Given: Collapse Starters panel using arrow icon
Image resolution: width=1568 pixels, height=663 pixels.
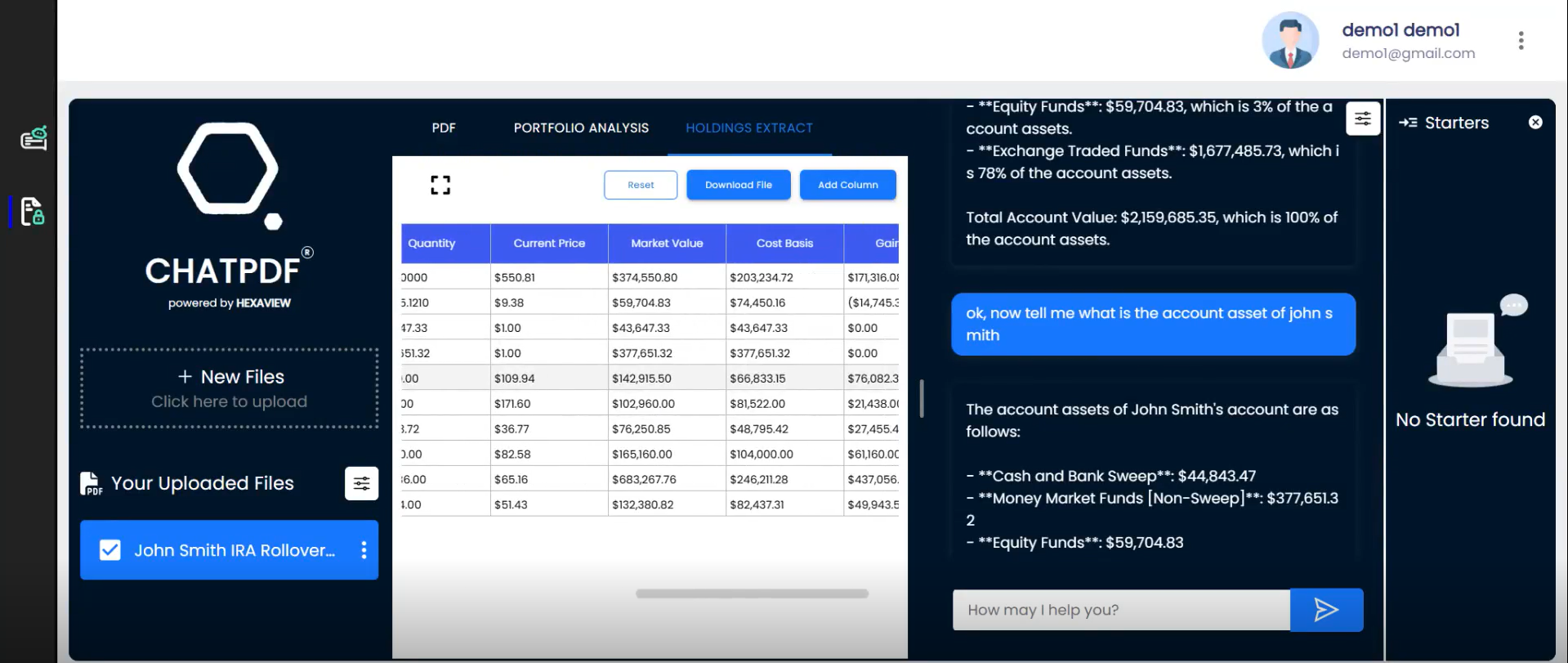Looking at the screenshot, I should [x=1408, y=123].
